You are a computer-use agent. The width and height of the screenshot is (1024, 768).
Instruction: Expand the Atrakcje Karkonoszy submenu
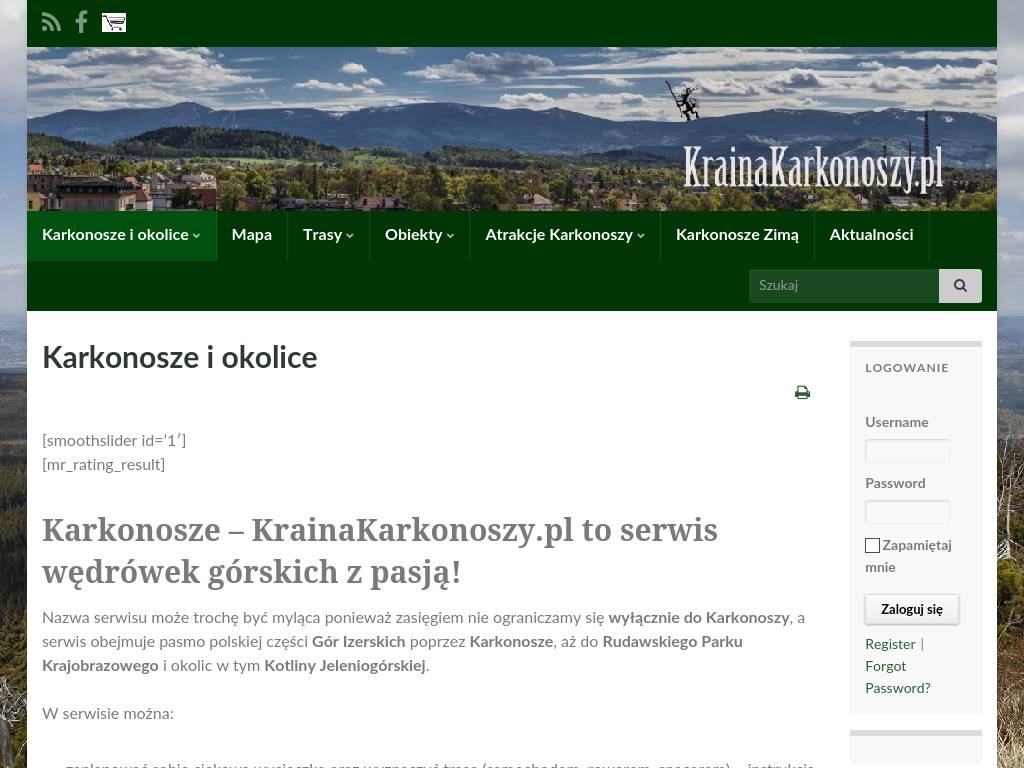coord(565,235)
